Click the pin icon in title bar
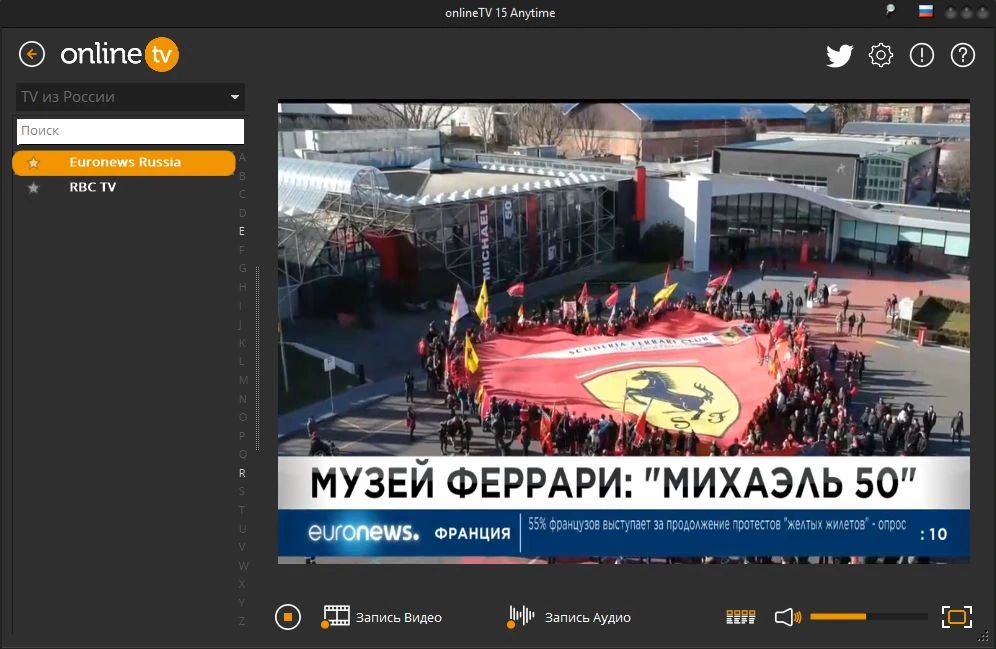Image resolution: width=996 pixels, height=649 pixels. (x=891, y=10)
